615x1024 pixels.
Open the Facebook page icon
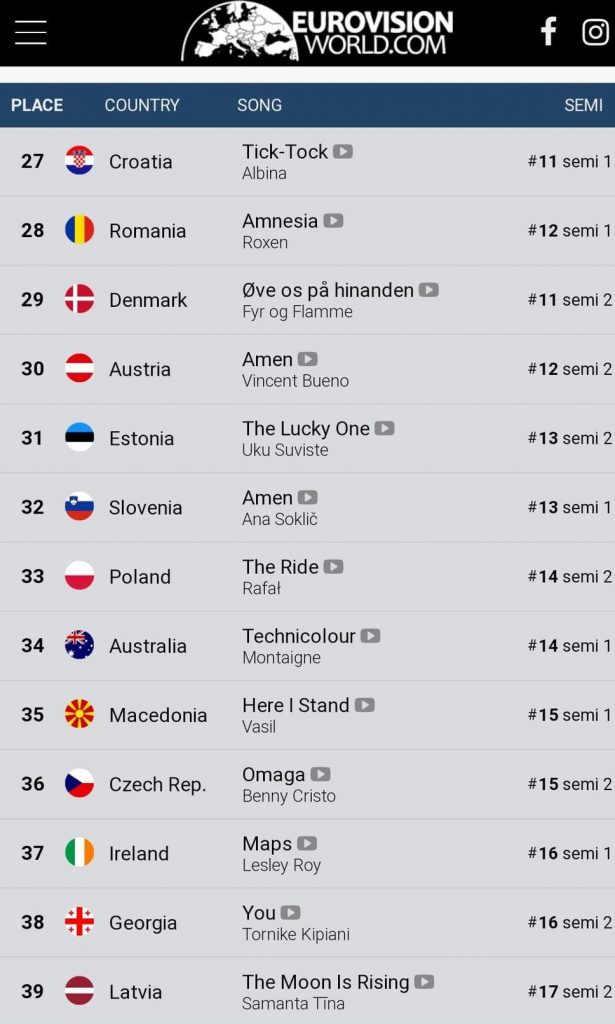coord(549,31)
